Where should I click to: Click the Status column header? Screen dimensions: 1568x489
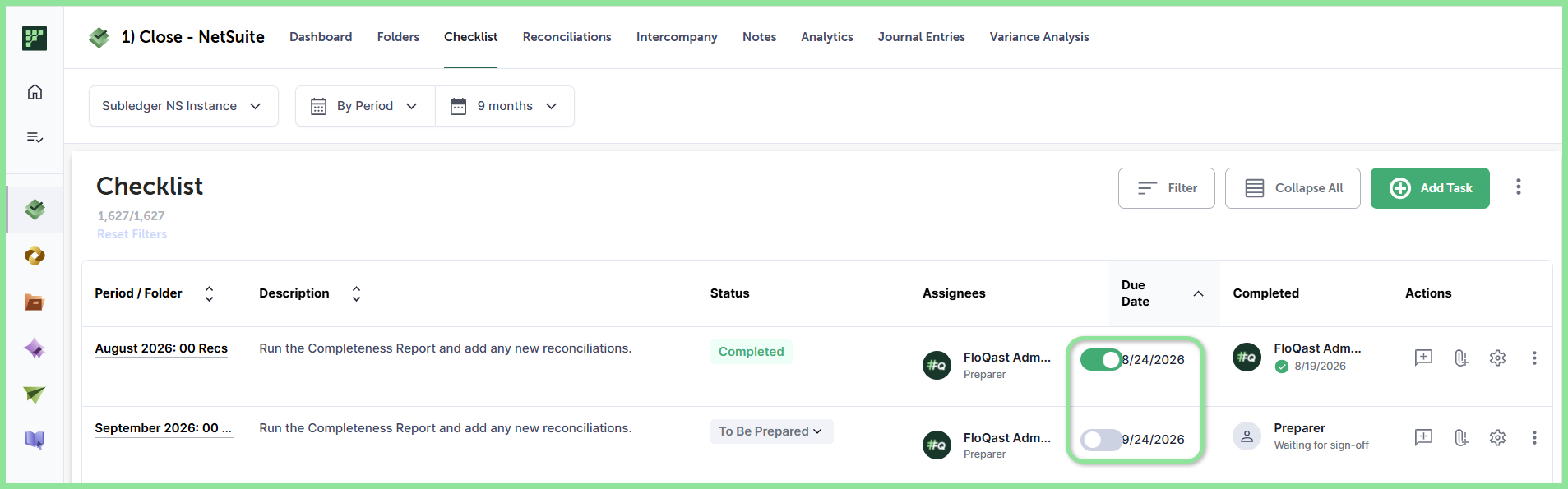pyautogui.click(x=729, y=293)
